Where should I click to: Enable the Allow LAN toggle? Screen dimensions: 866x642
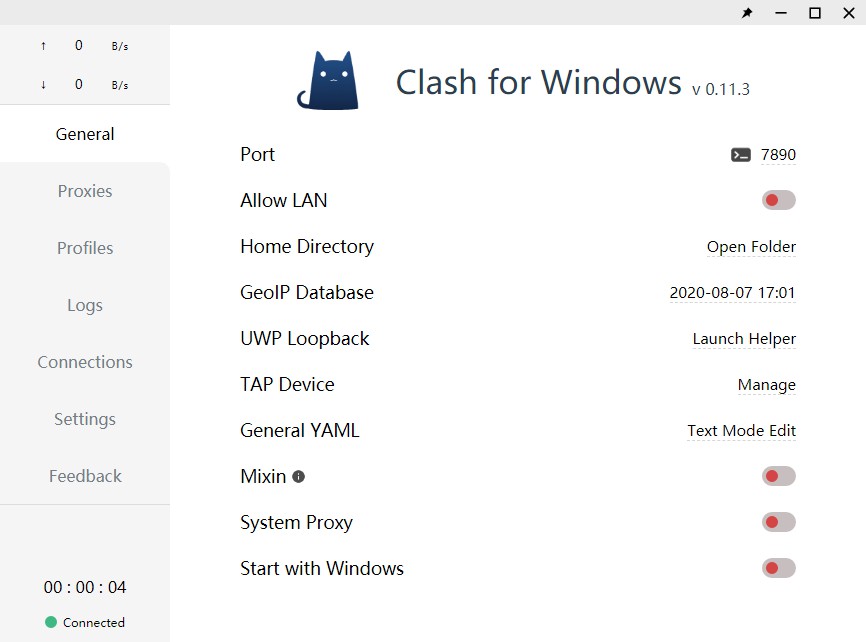click(779, 200)
